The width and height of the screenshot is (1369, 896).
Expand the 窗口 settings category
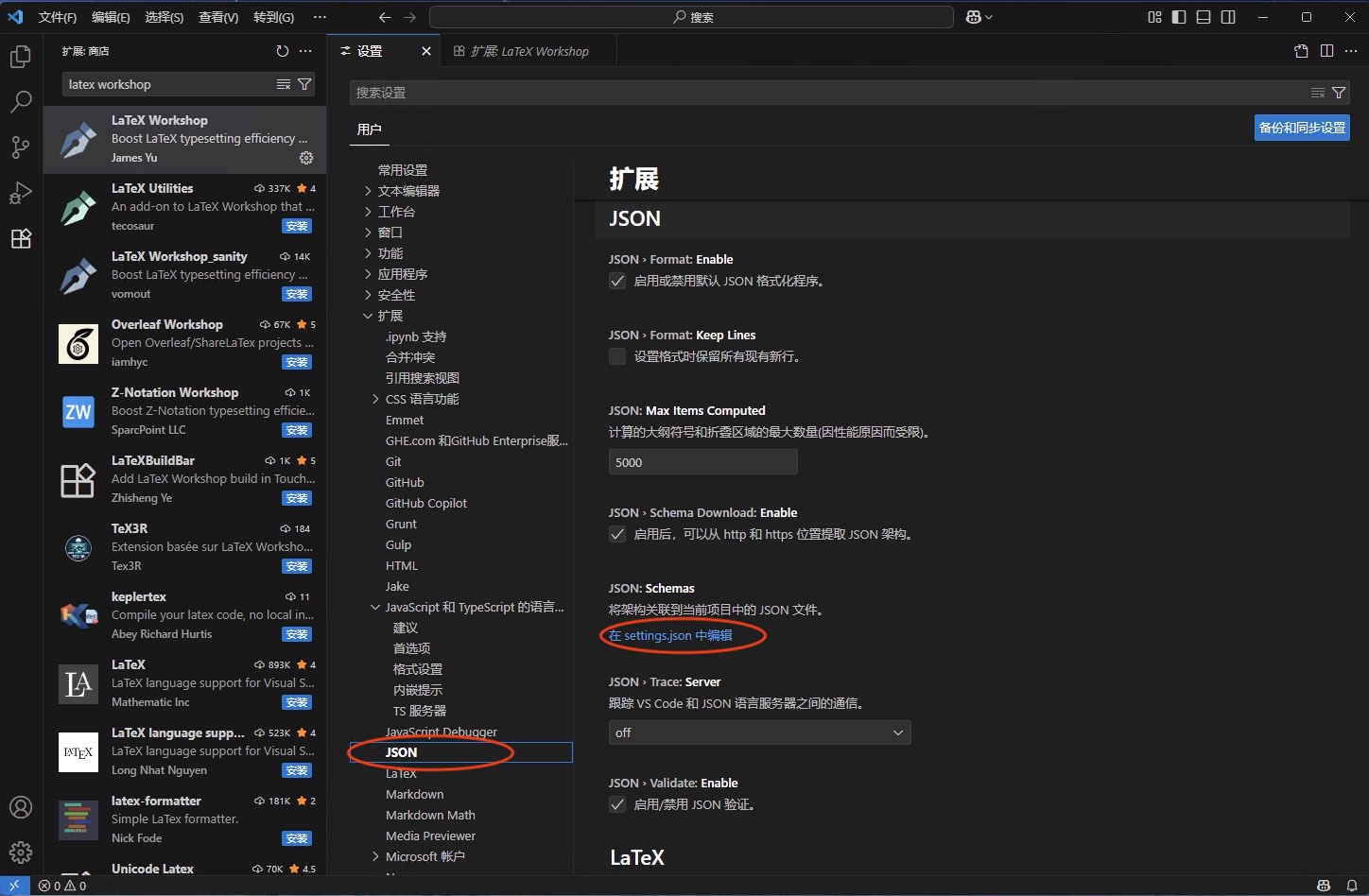click(x=368, y=233)
